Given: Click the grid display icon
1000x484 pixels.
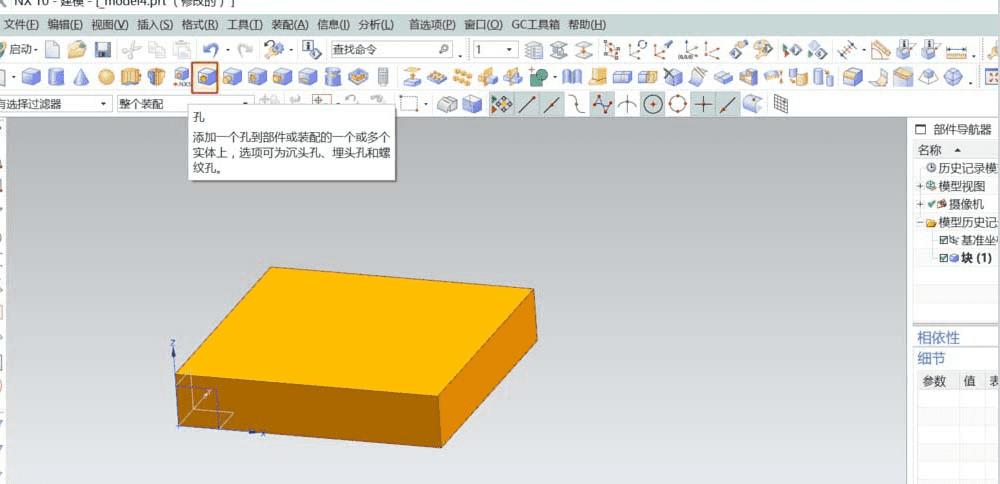Looking at the screenshot, I should (x=781, y=104).
